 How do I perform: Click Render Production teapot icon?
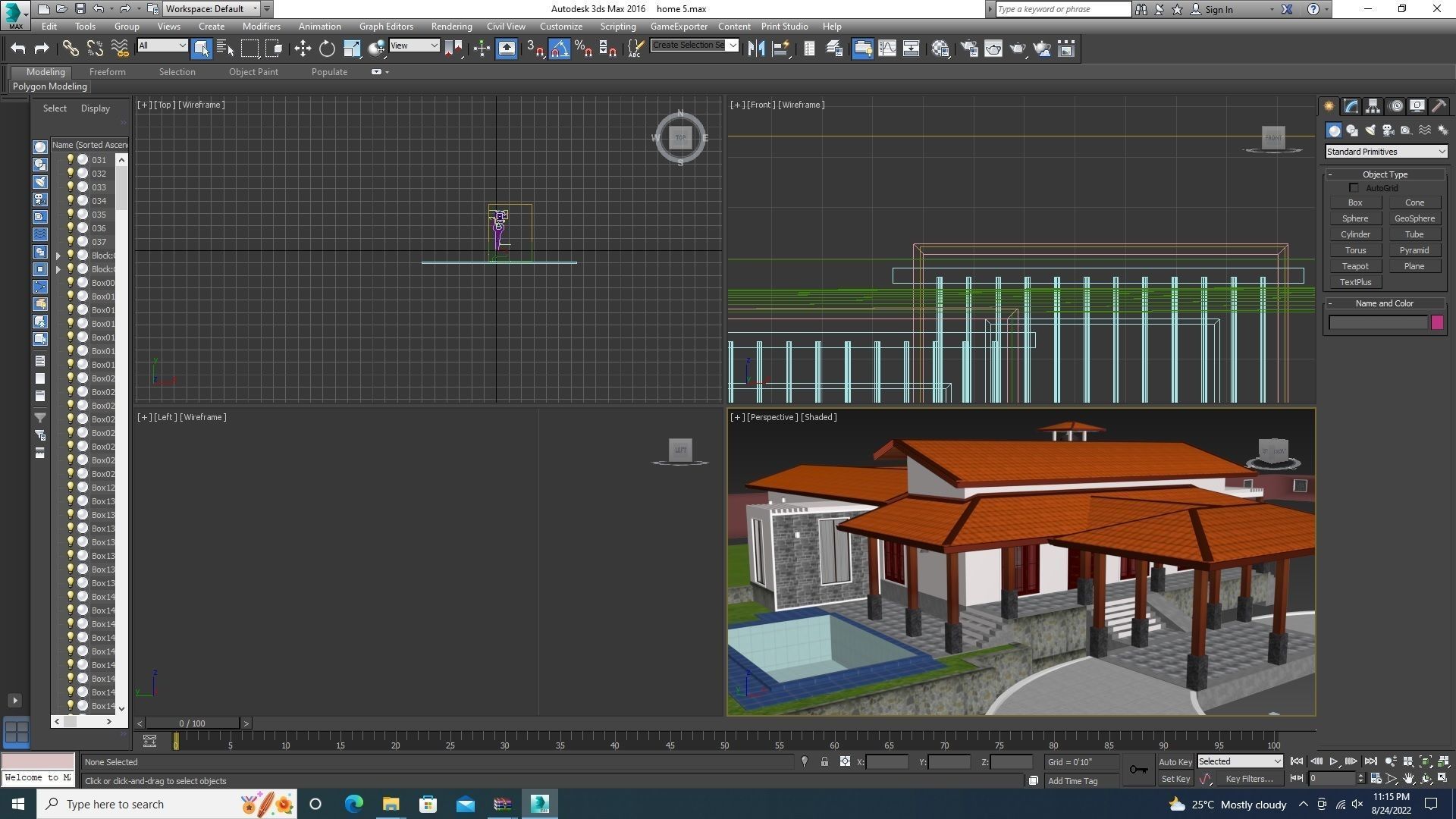click(1018, 49)
